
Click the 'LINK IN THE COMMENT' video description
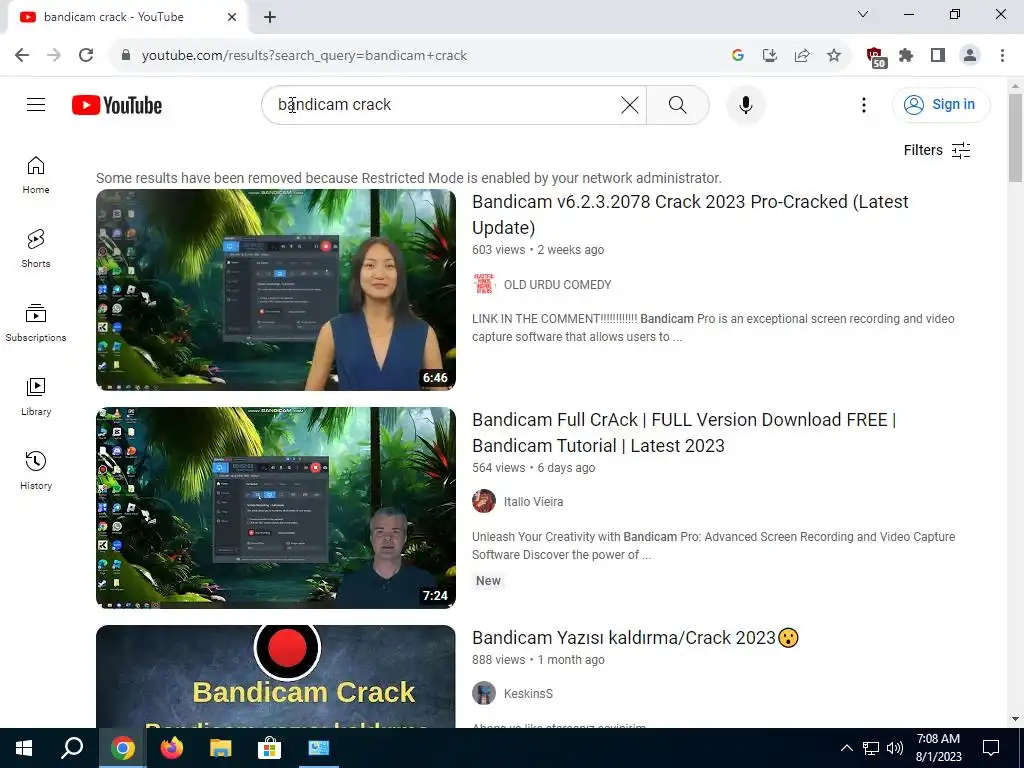(x=713, y=328)
